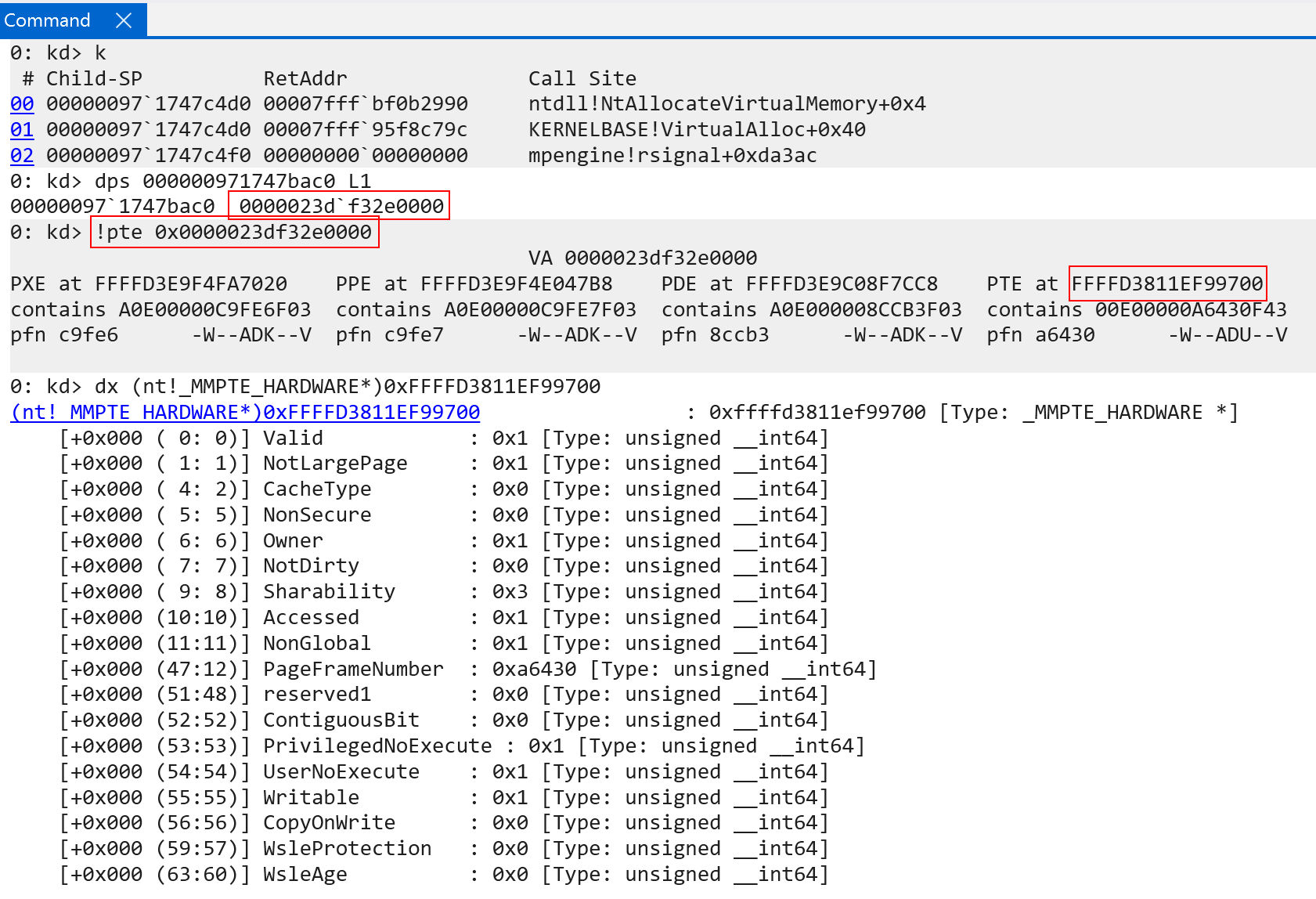Viewport: 1316px width, 899px height.
Task: Open stack frame 01 link
Action: coord(22,130)
